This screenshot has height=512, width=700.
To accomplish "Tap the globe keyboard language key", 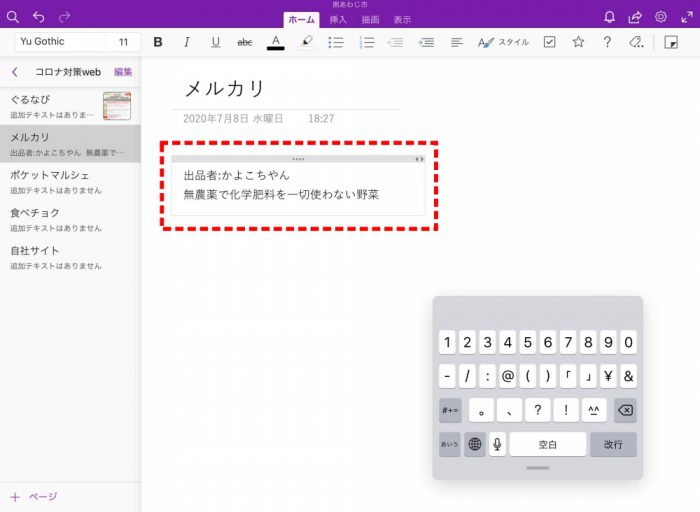I will pos(475,444).
